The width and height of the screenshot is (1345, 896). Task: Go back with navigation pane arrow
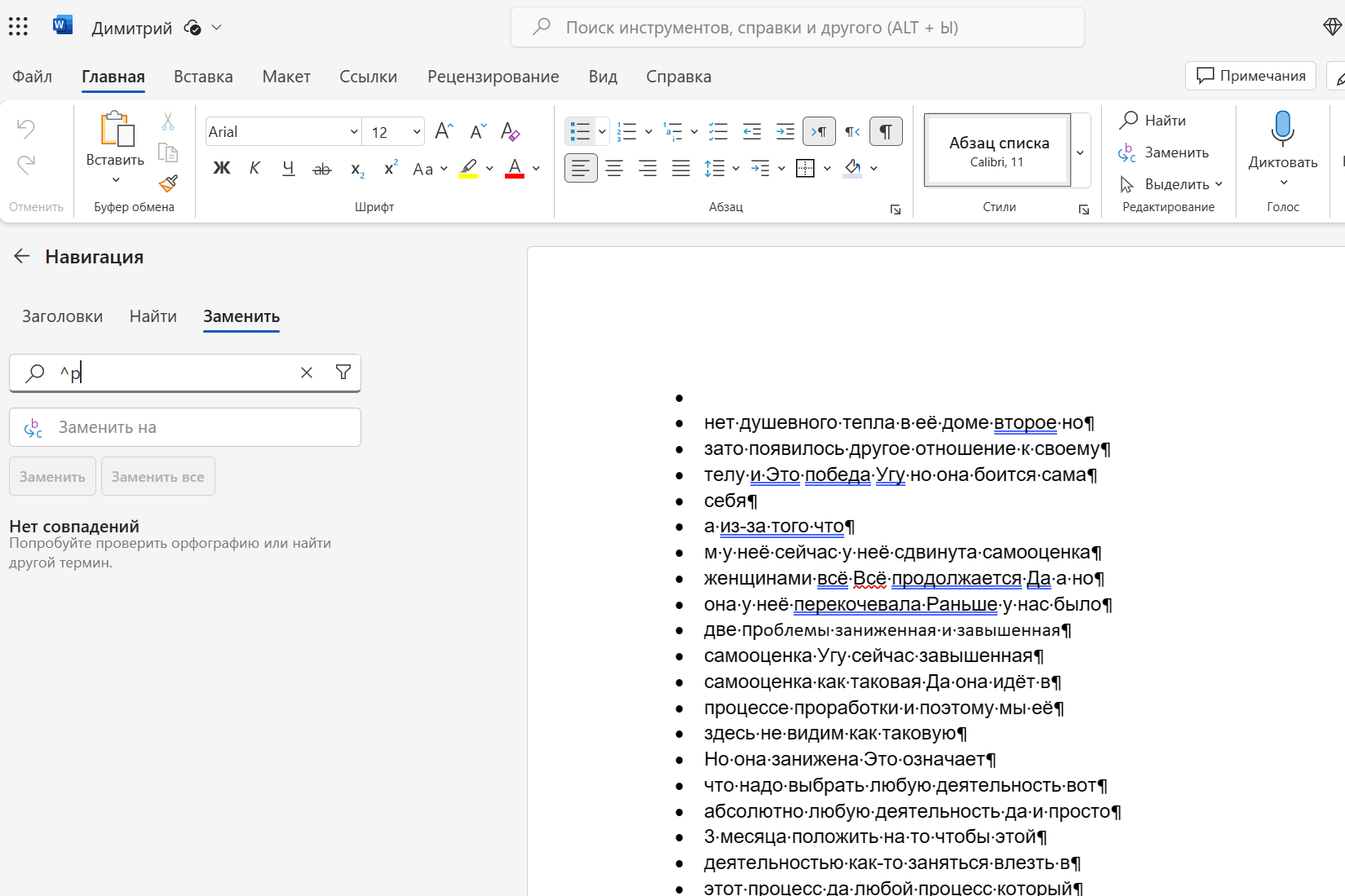[22, 256]
